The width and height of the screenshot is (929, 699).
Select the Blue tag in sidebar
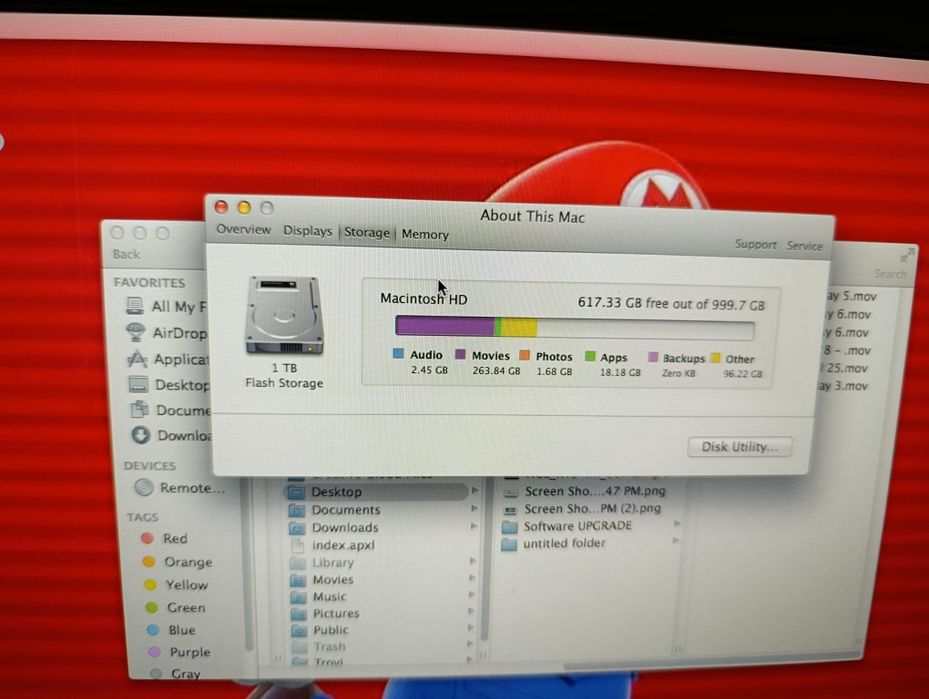(x=171, y=630)
